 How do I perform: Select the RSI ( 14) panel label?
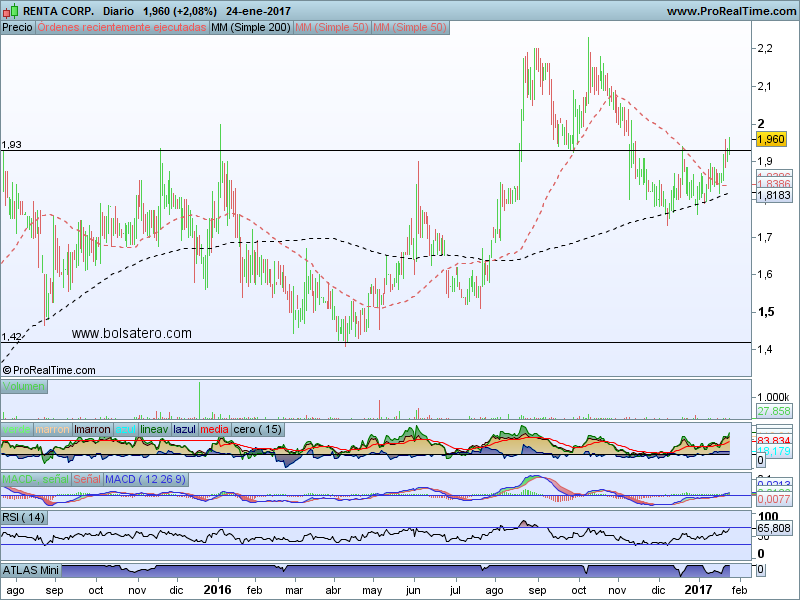[x=24, y=517]
